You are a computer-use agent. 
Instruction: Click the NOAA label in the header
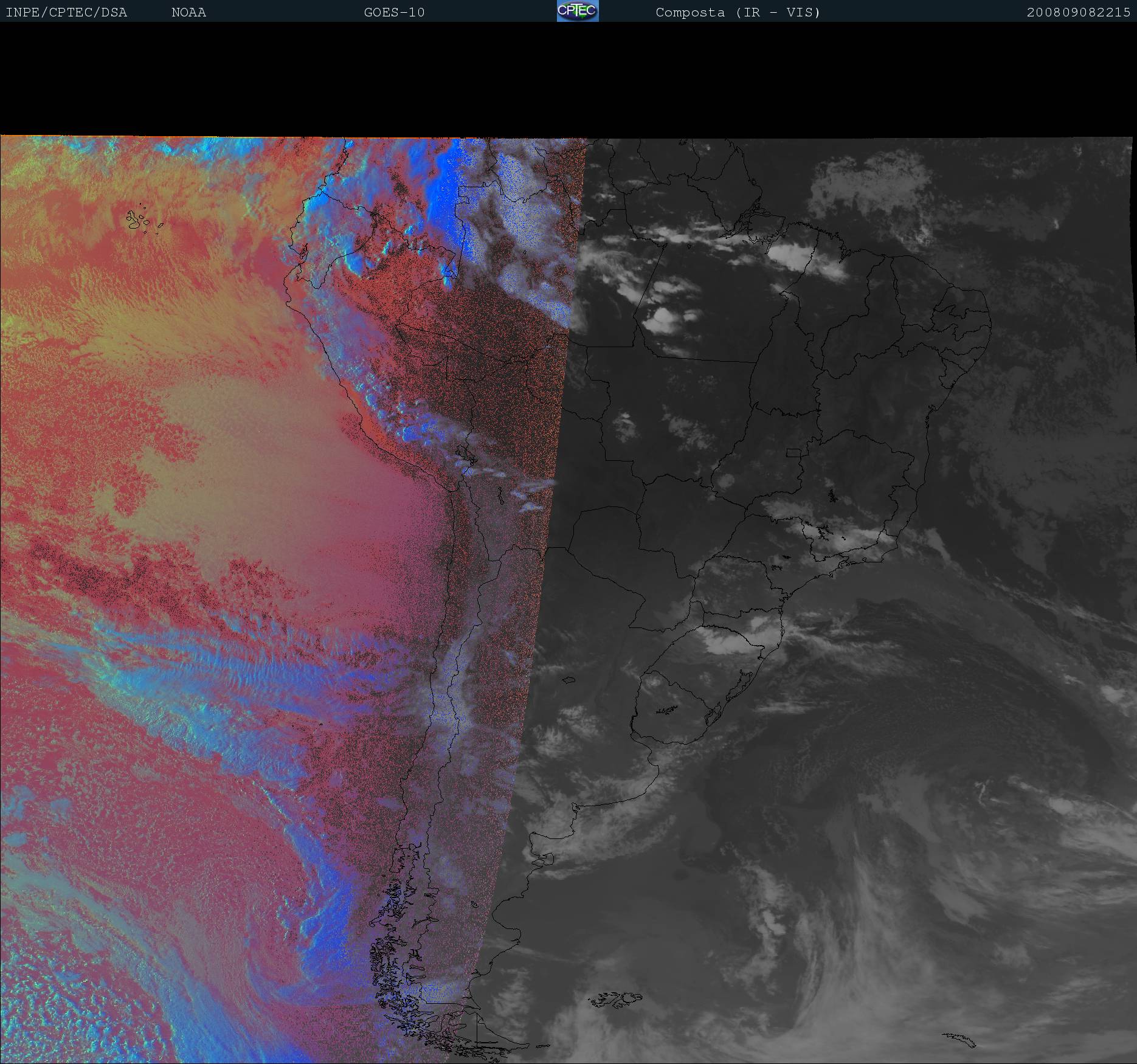(188, 12)
